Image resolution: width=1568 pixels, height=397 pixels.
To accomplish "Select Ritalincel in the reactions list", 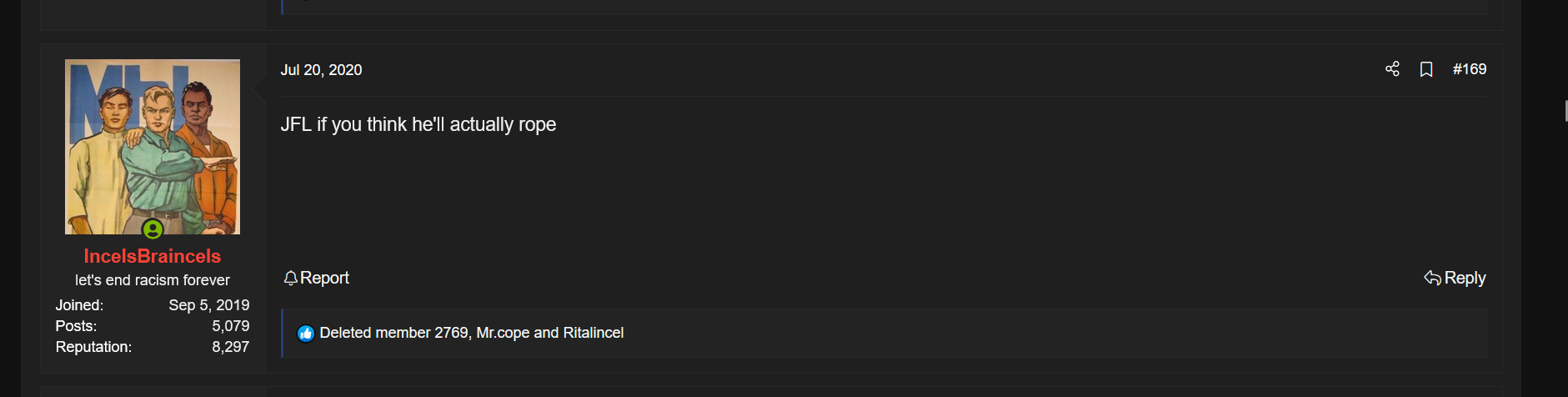I will click(594, 333).
